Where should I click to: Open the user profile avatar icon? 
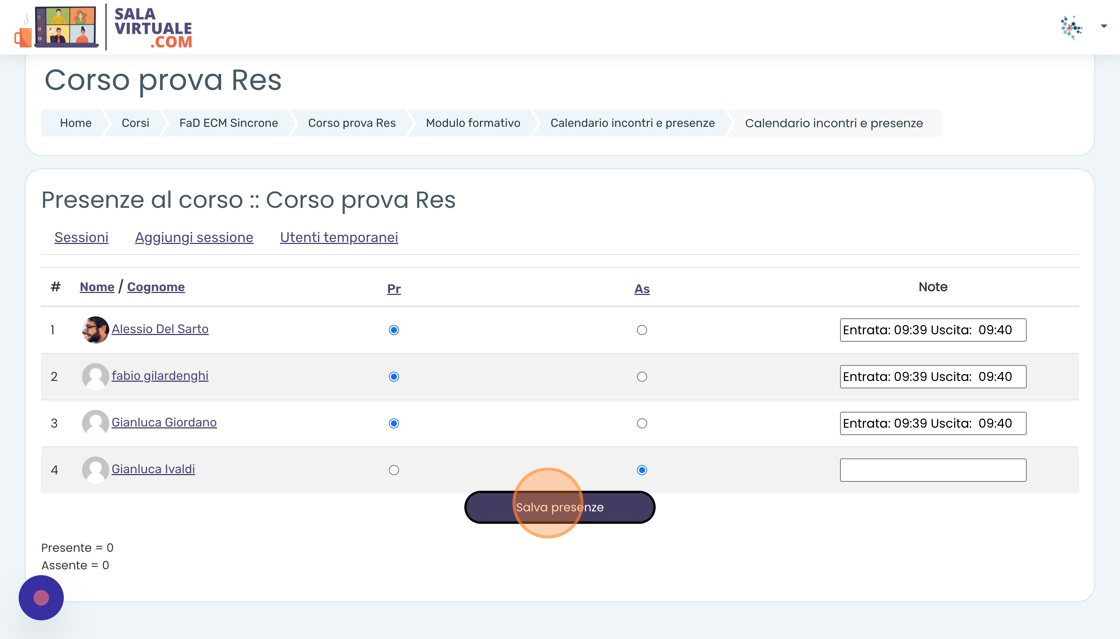point(1071,27)
